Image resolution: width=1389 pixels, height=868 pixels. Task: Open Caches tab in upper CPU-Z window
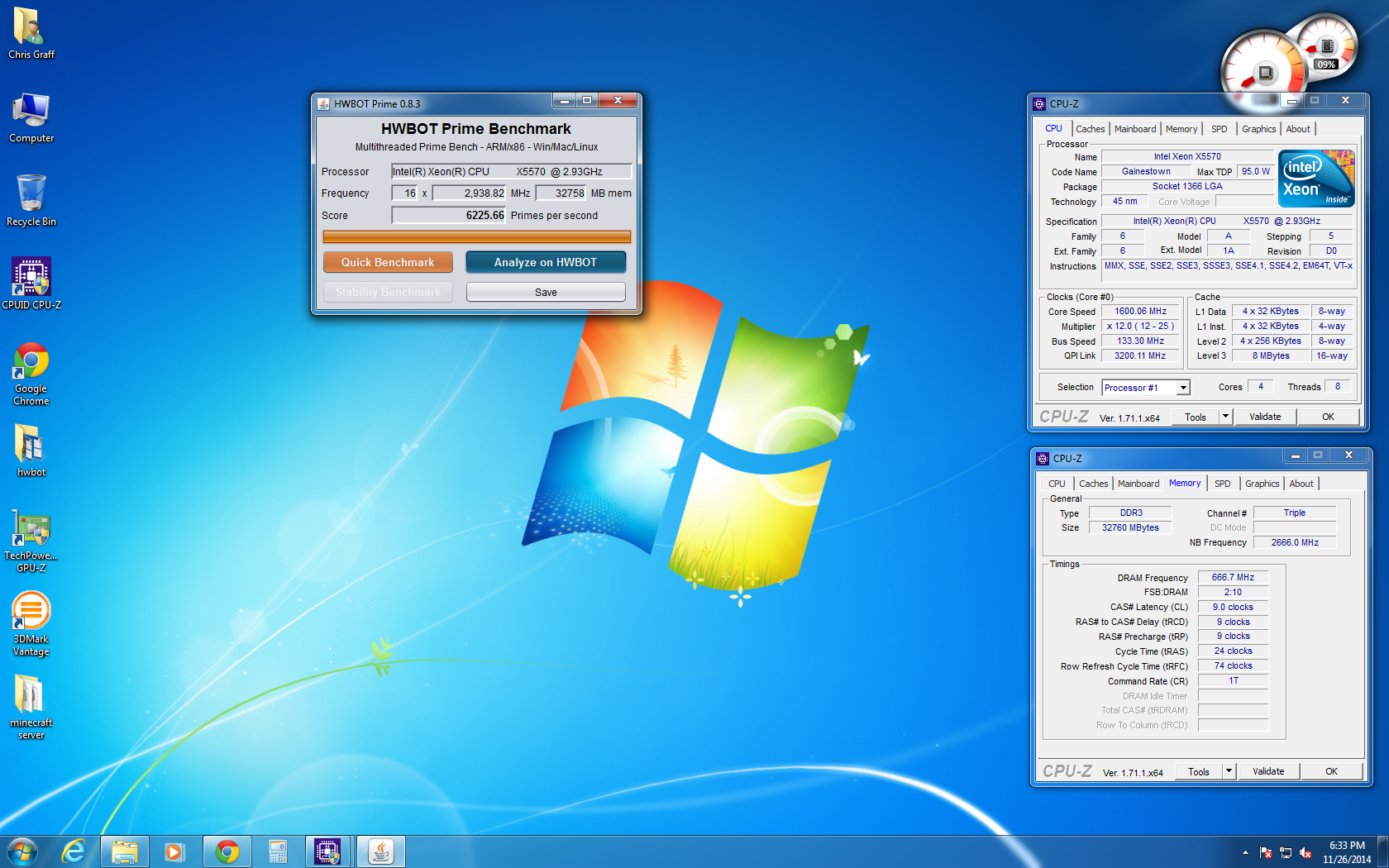tap(1091, 129)
